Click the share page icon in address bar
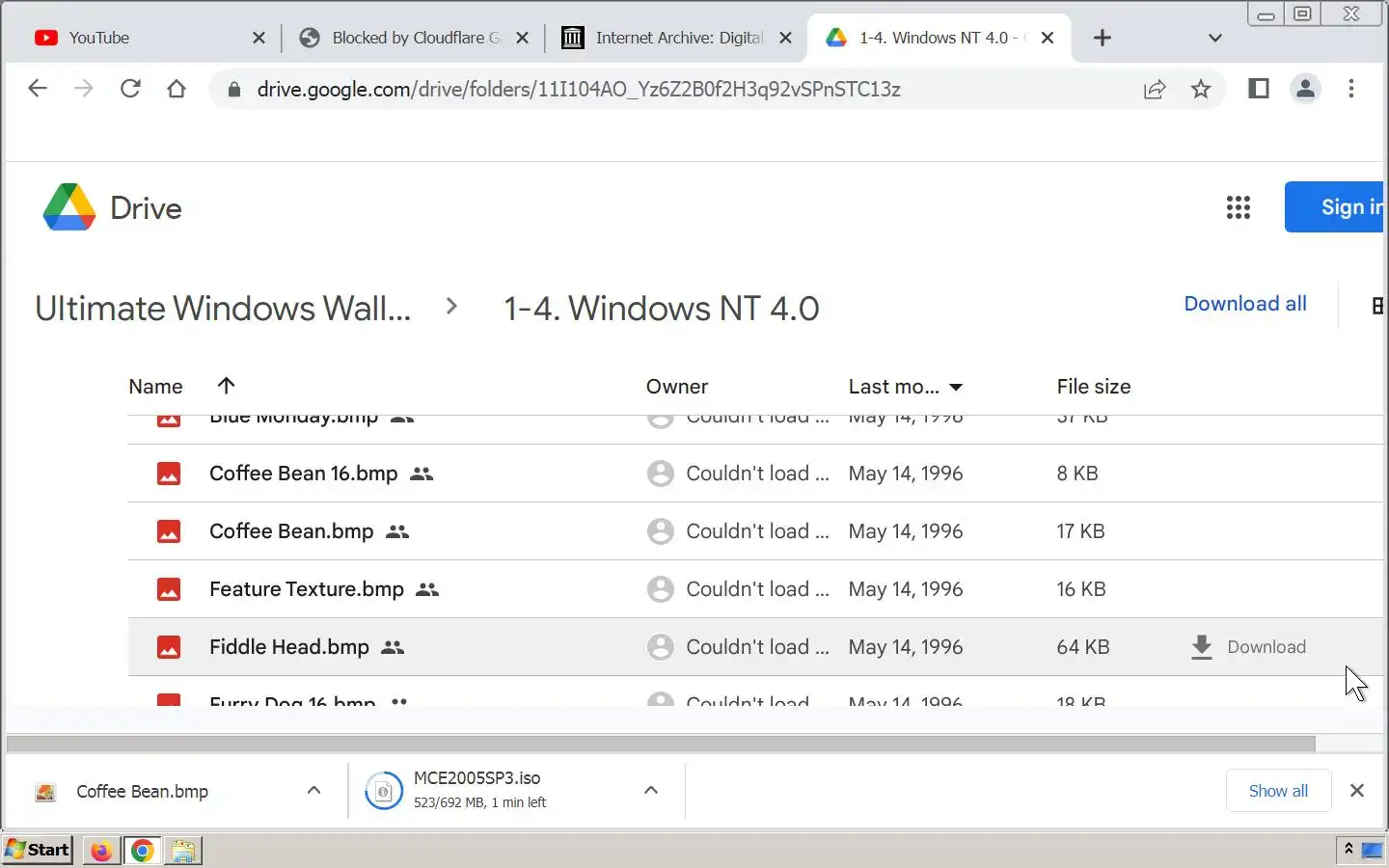The width and height of the screenshot is (1389, 868). (1155, 89)
